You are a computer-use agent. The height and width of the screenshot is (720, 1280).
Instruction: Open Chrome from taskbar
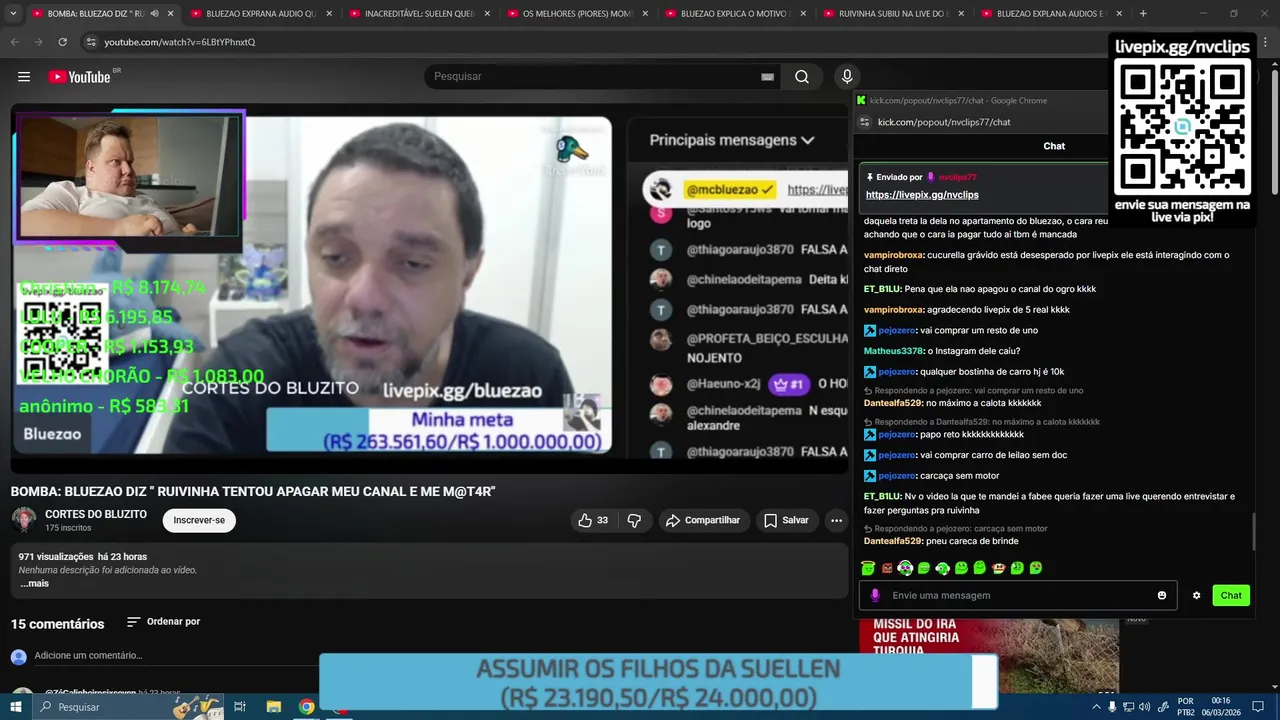(x=307, y=707)
